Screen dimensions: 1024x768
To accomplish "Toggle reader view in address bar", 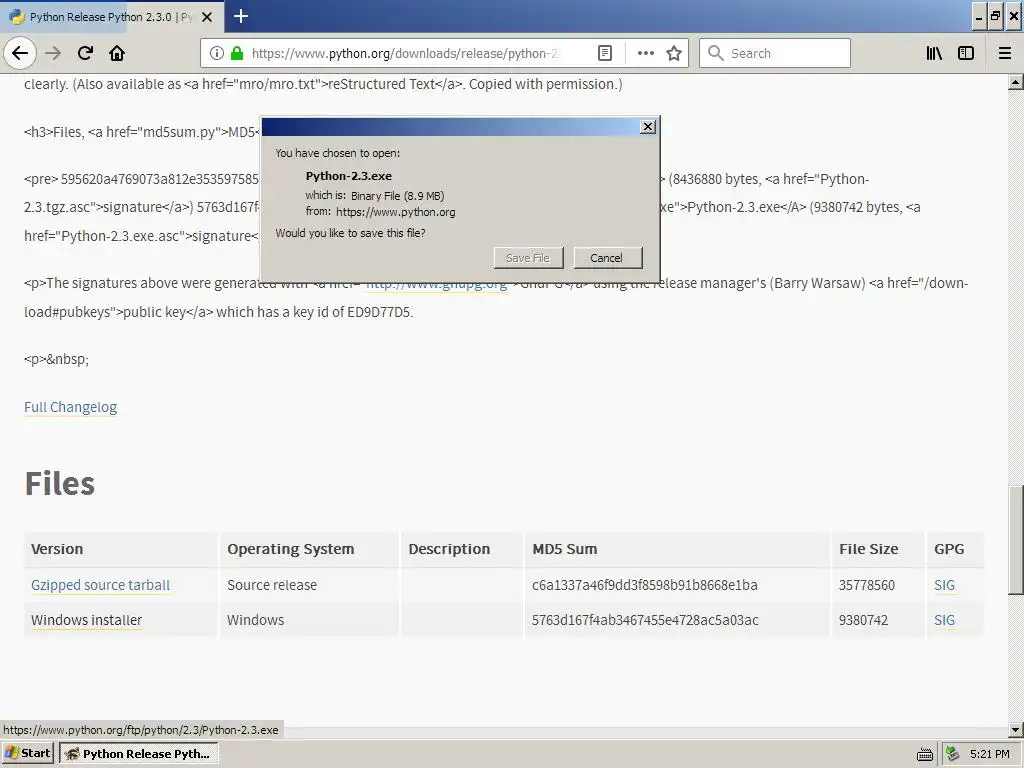I will tap(605, 53).
